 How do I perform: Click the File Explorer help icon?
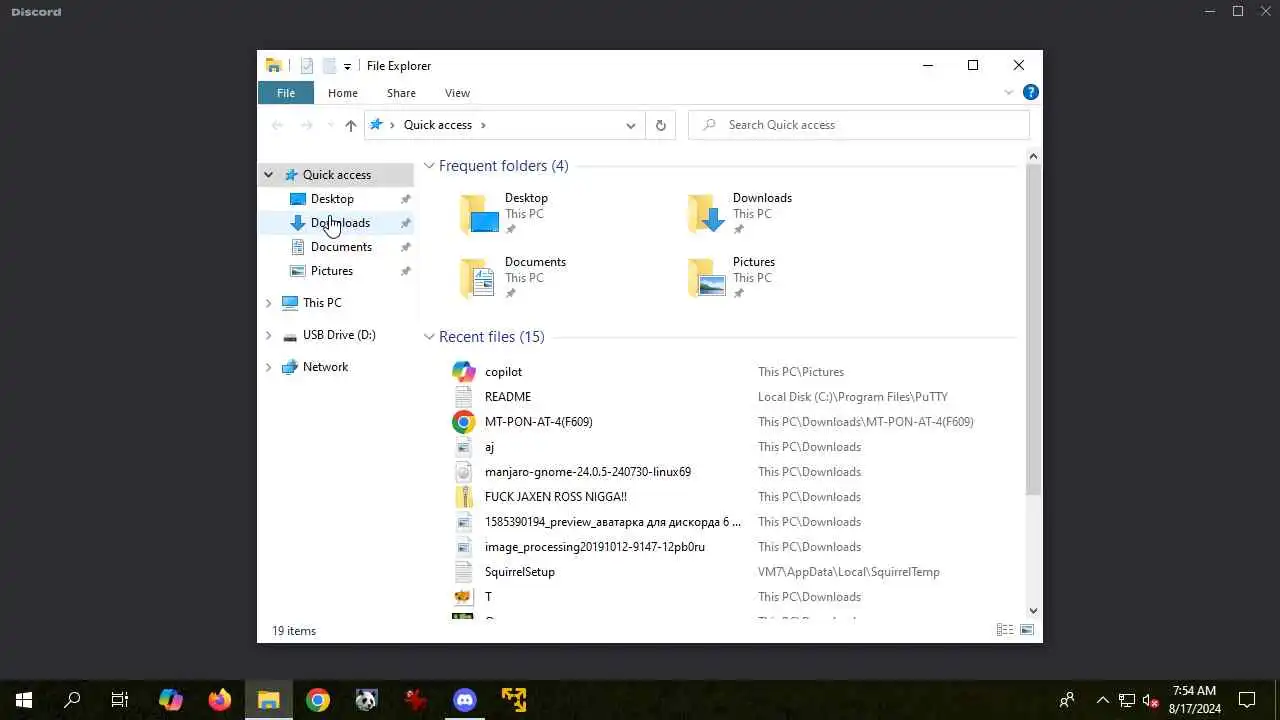click(1031, 92)
